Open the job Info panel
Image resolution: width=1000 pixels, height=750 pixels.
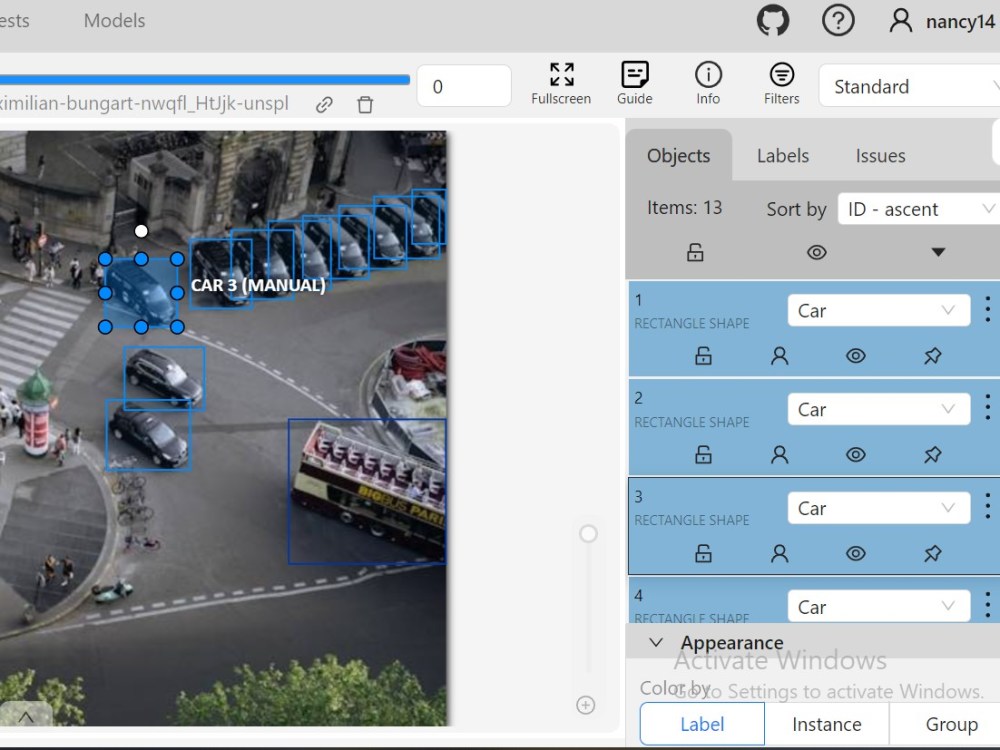tap(708, 84)
